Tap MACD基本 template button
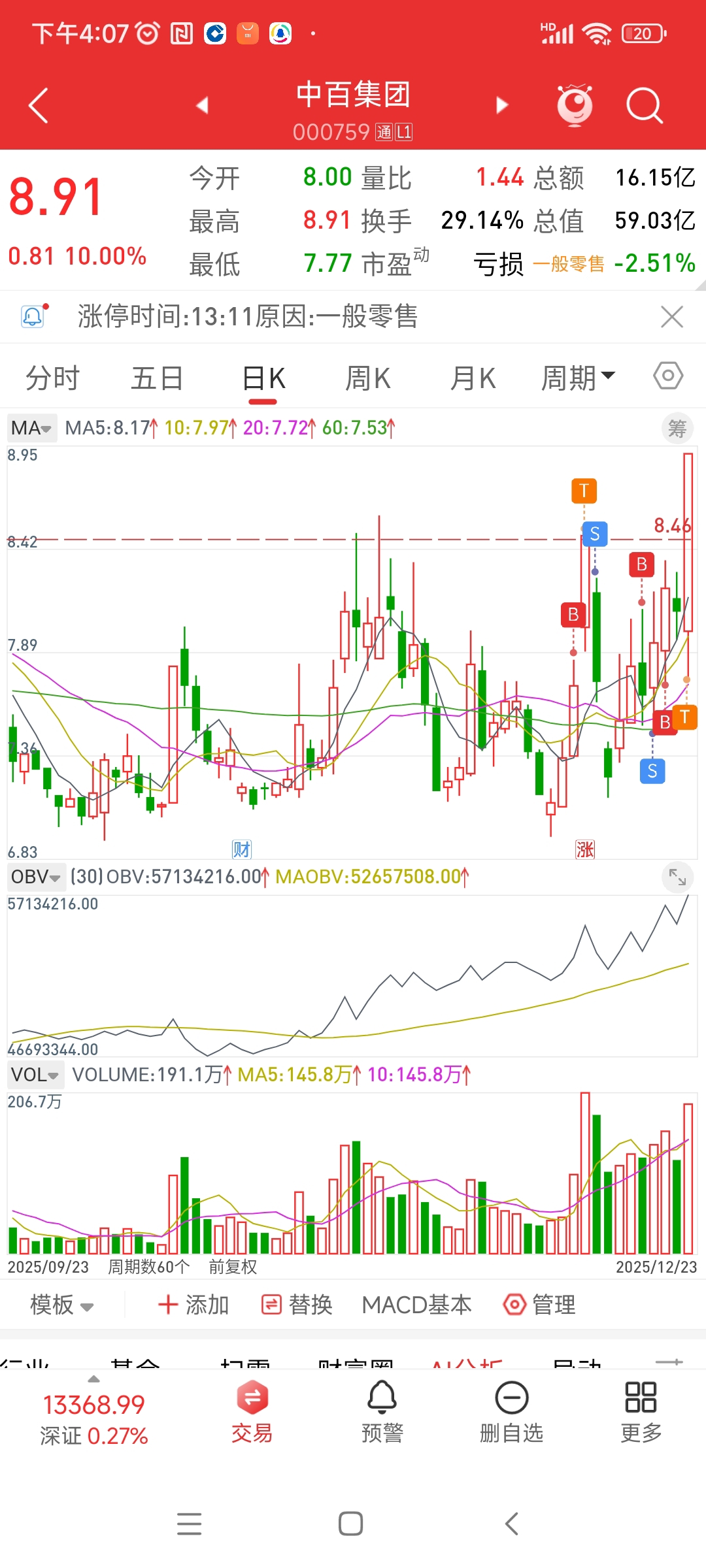The width and height of the screenshot is (706, 1568). tap(416, 1305)
